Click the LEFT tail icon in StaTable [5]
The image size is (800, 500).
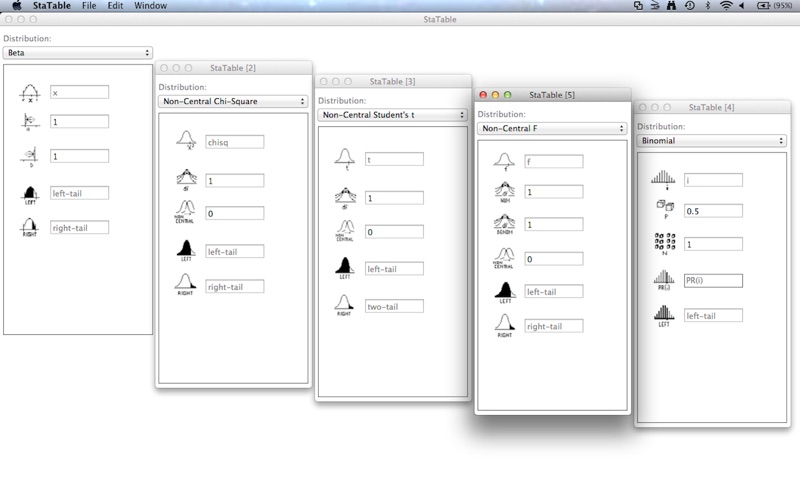point(505,292)
